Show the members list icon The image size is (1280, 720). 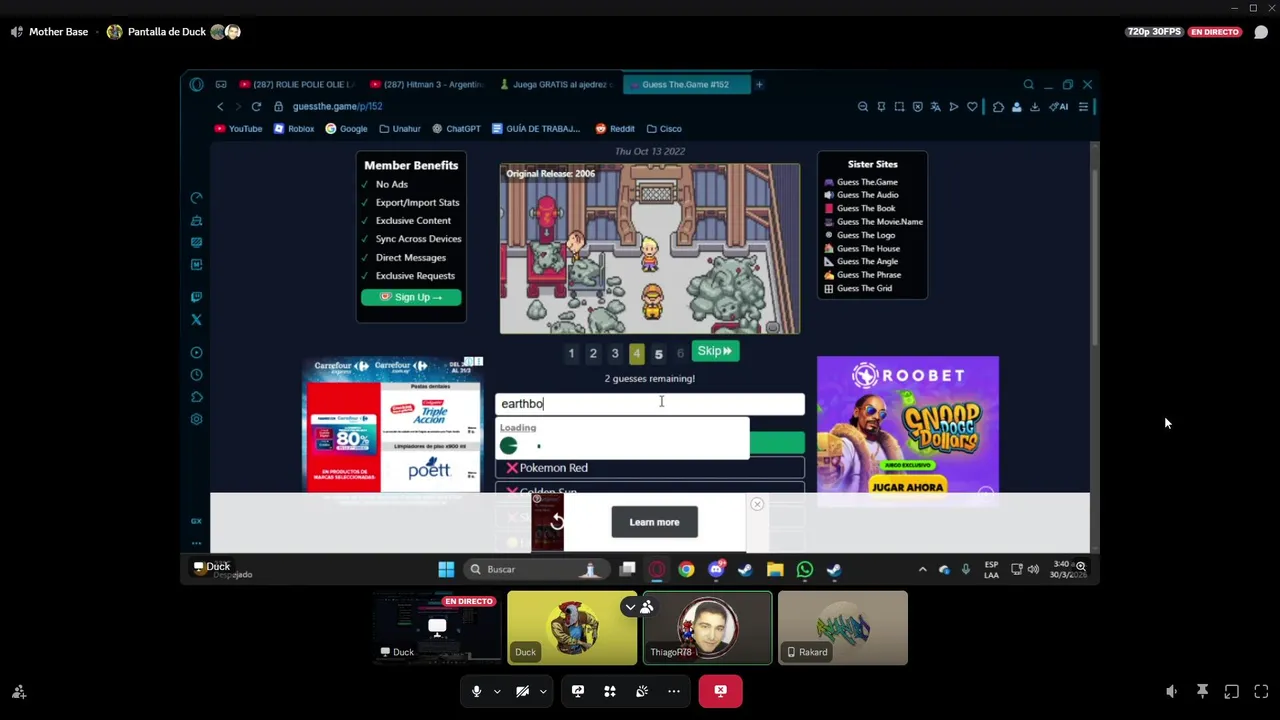coord(647,607)
